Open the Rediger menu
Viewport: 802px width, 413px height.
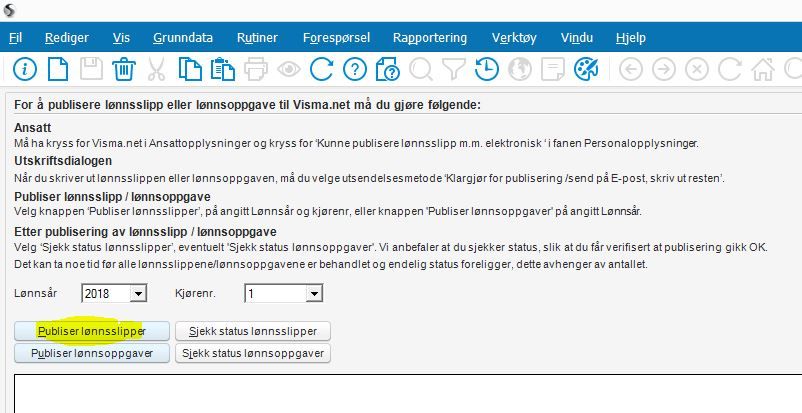click(66, 38)
